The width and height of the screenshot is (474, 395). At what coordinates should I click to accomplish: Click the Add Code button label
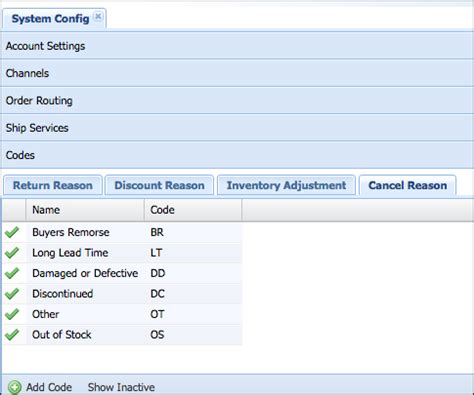(49, 387)
